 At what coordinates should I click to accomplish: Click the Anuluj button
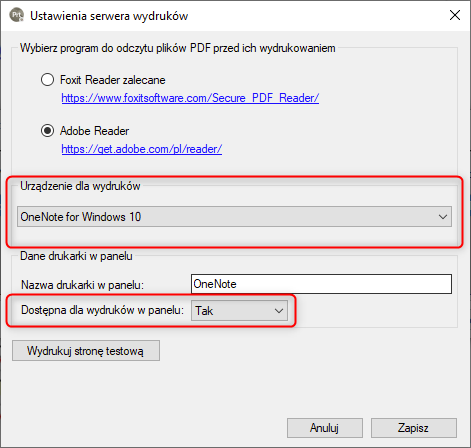(x=325, y=428)
